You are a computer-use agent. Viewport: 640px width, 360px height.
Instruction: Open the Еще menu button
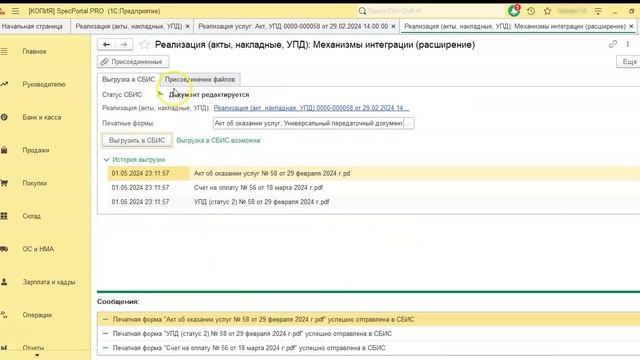629,62
